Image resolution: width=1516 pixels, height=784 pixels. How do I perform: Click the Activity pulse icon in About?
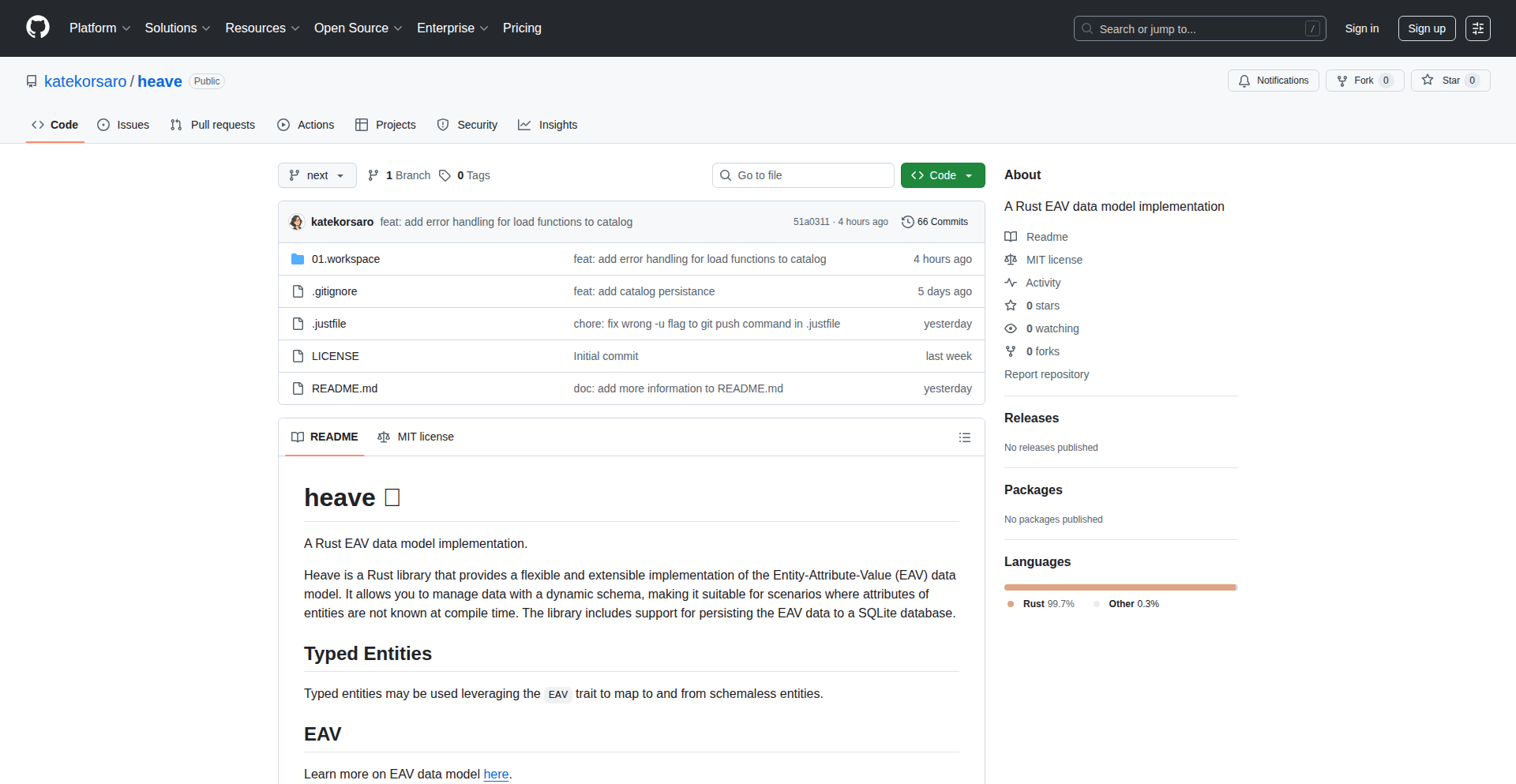pyautogui.click(x=1011, y=283)
